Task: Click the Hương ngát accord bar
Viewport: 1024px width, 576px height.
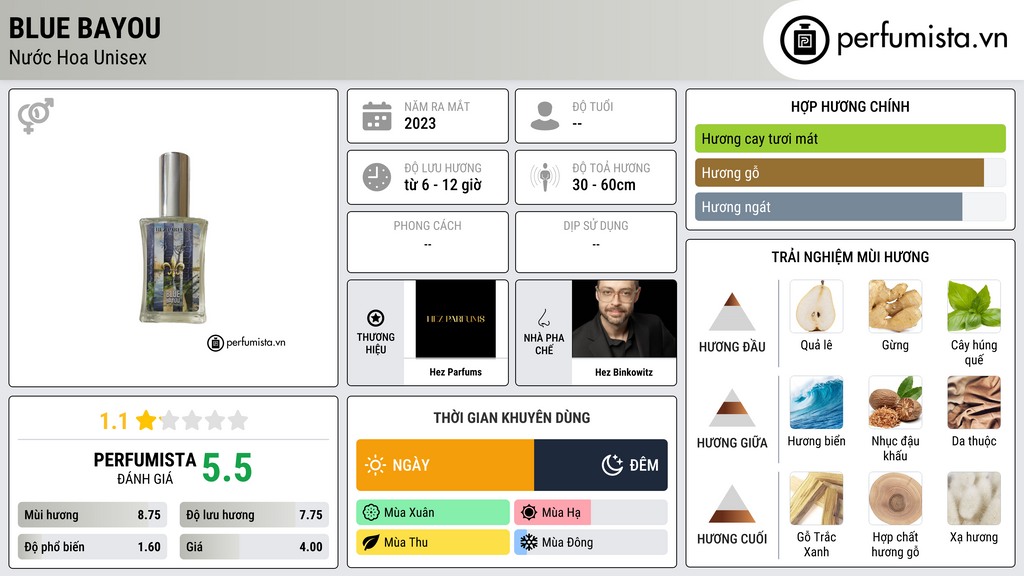Action: click(850, 206)
